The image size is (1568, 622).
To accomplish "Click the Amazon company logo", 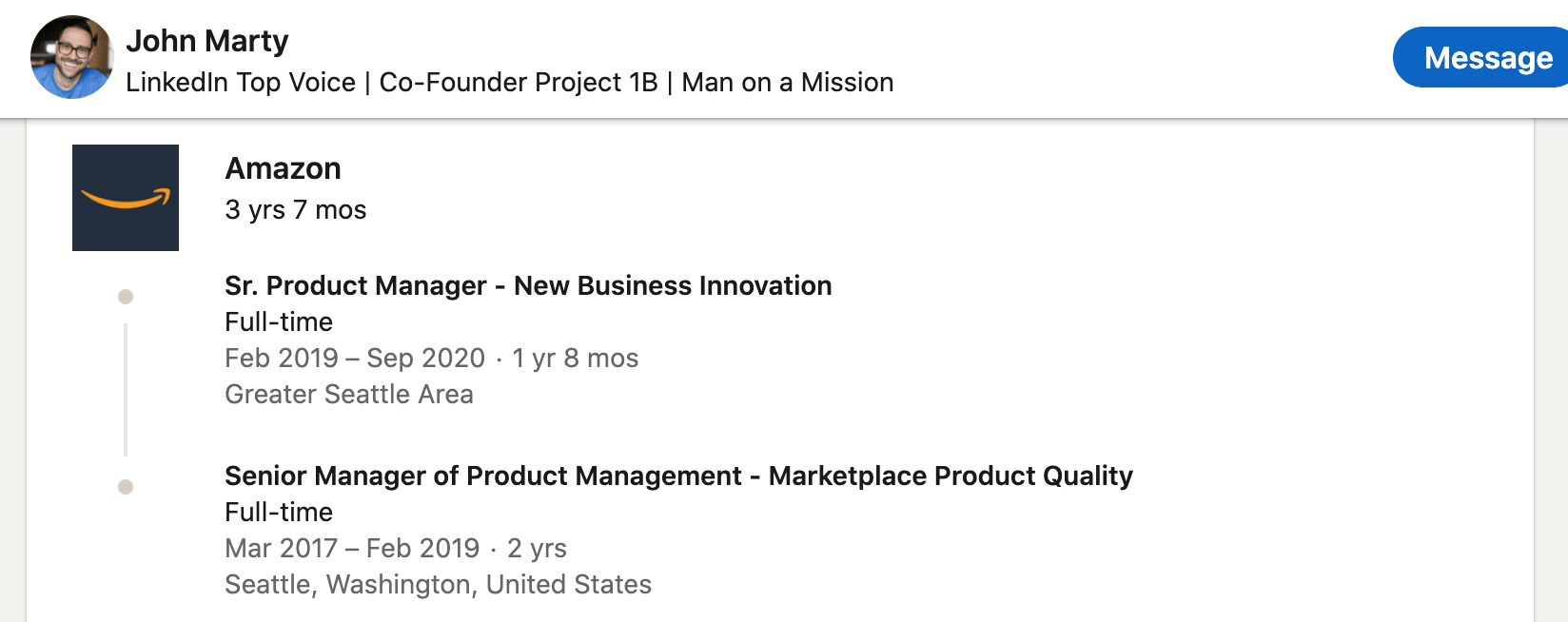I will click(126, 198).
